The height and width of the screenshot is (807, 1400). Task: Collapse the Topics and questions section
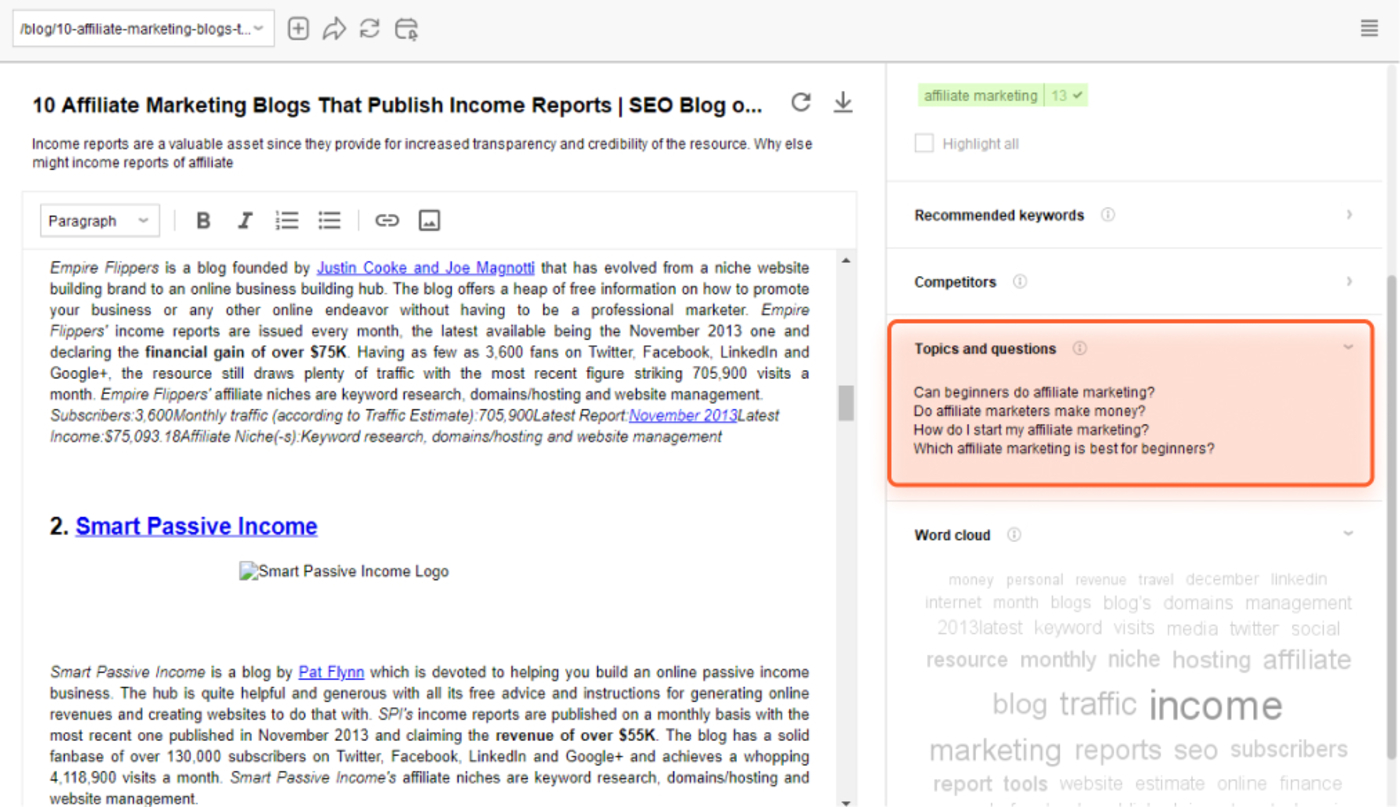1349,345
